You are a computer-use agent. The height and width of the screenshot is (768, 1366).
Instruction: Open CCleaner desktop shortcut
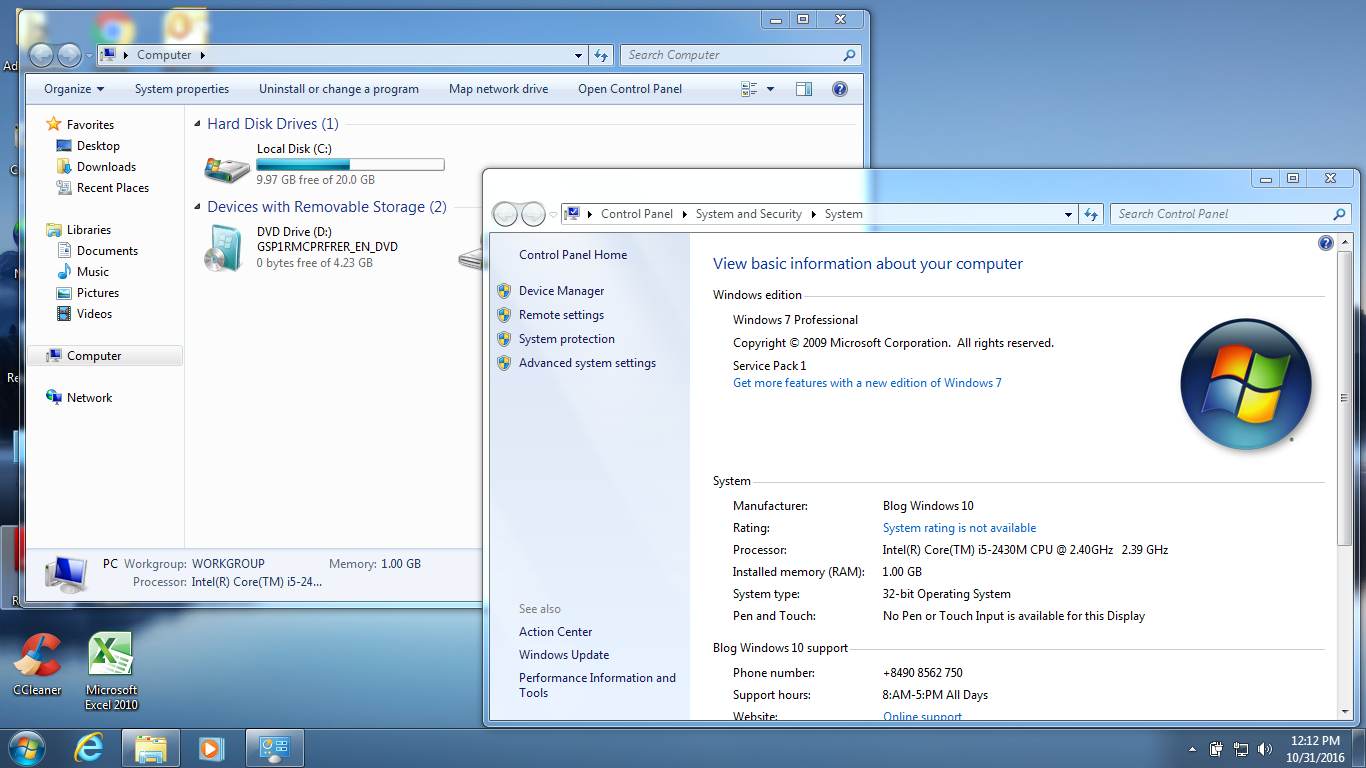coord(37,664)
